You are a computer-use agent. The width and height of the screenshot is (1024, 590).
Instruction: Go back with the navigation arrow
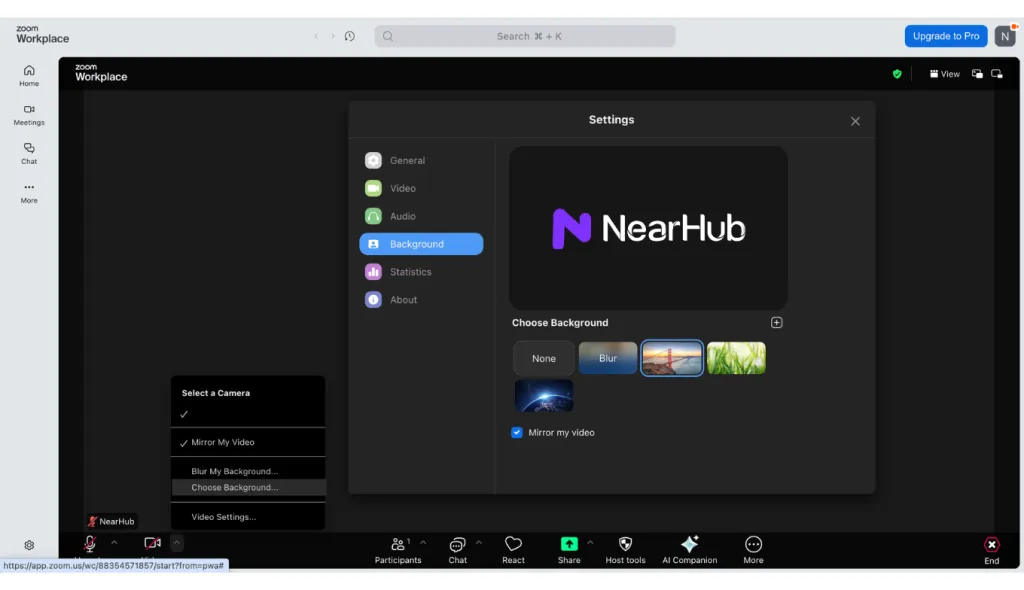(316, 37)
